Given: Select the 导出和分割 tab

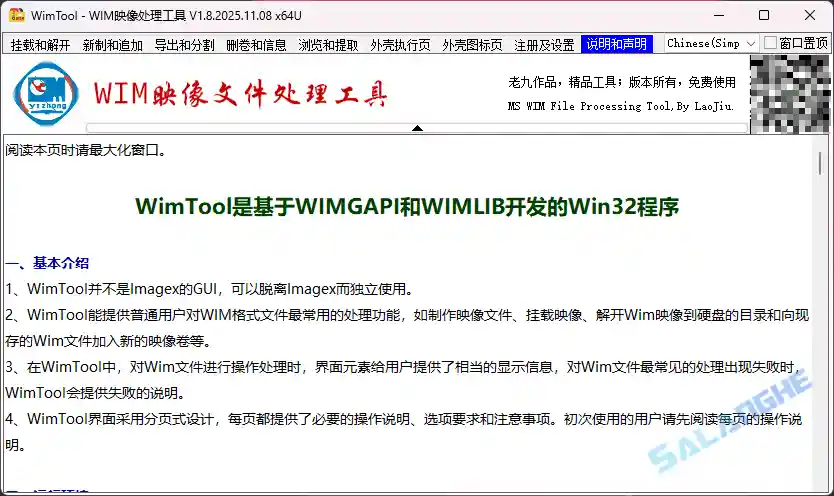Looking at the screenshot, I should (185, 45).
